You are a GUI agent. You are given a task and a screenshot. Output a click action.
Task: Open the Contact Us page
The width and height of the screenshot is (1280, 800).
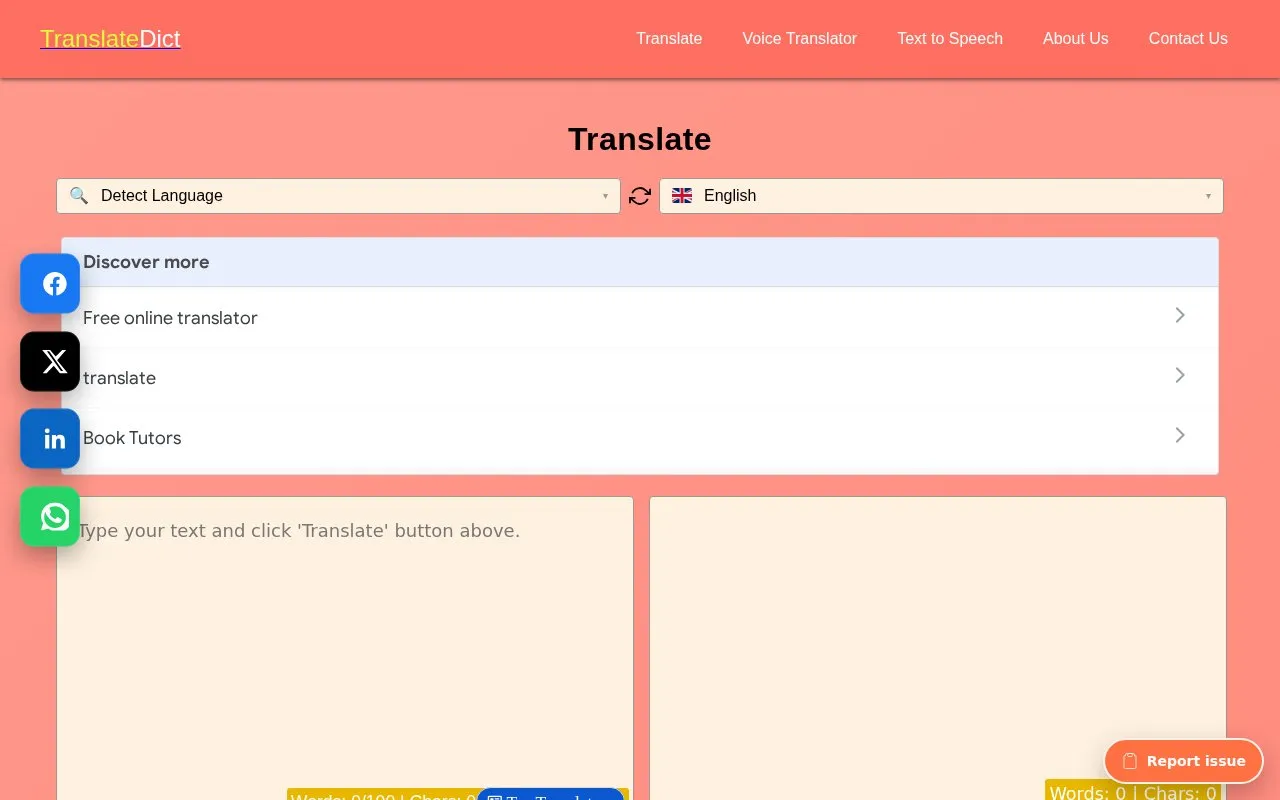pos(1188,38)
